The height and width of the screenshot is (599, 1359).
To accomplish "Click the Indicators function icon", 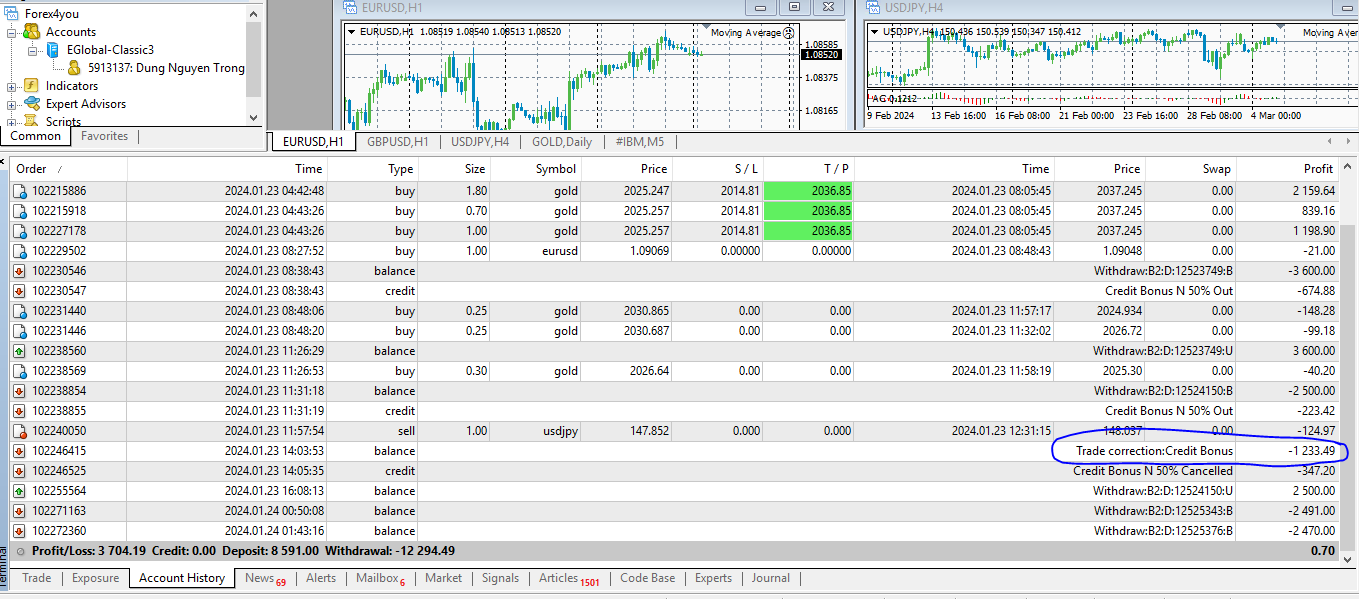I will [x=32, y=86].
